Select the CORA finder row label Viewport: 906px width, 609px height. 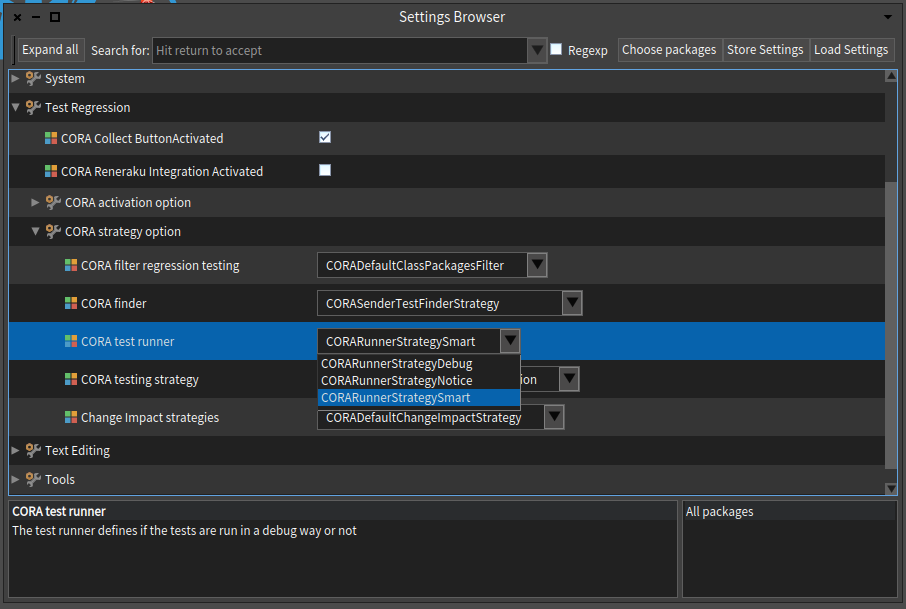pos(114,303)
